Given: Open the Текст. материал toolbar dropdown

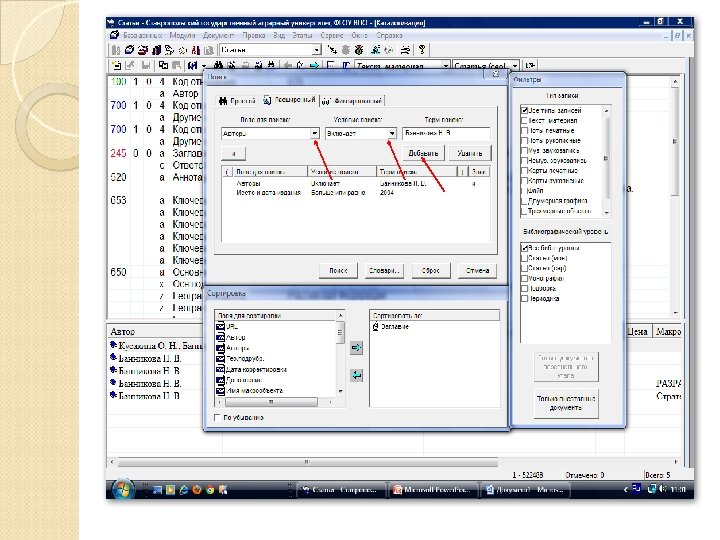Looking at the screenshot, I should [445, 66].
